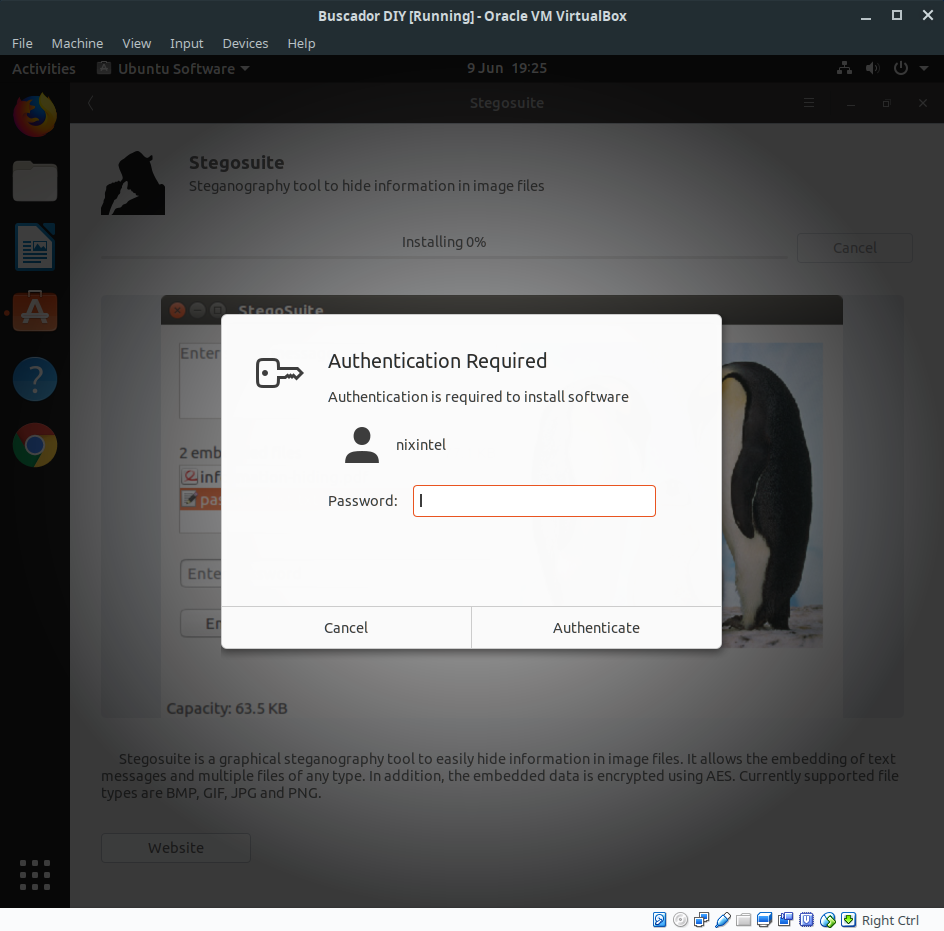Click the keyboard capture green arrow icon

point(848,920)
